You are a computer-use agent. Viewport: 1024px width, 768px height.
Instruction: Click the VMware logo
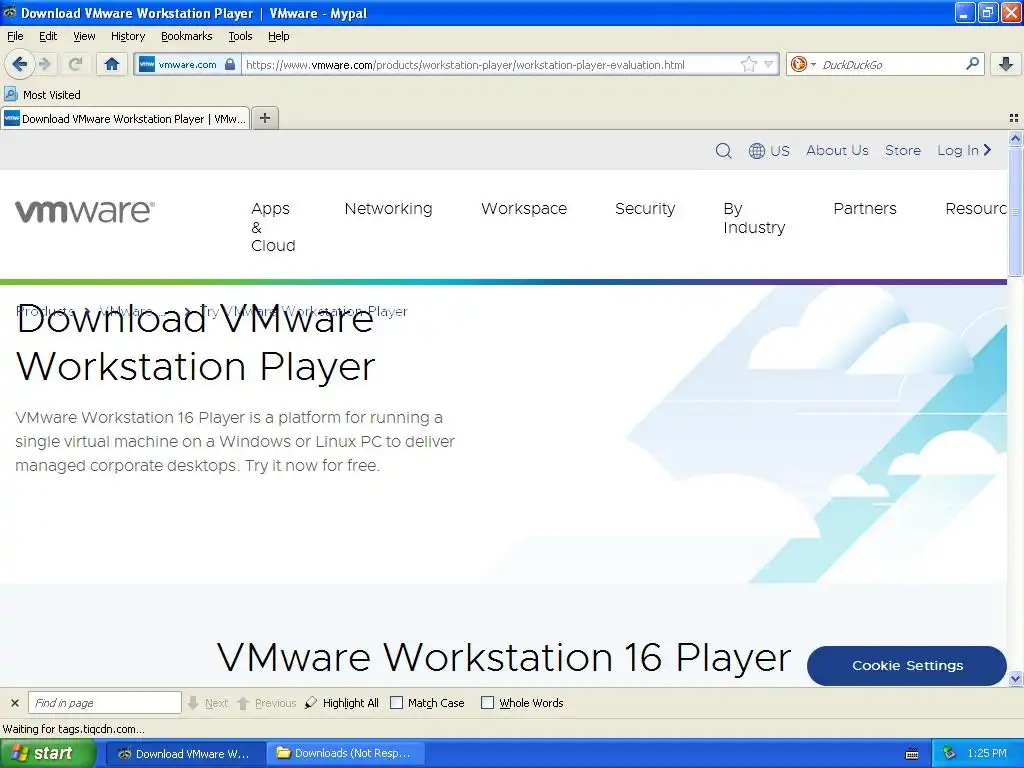85,211
